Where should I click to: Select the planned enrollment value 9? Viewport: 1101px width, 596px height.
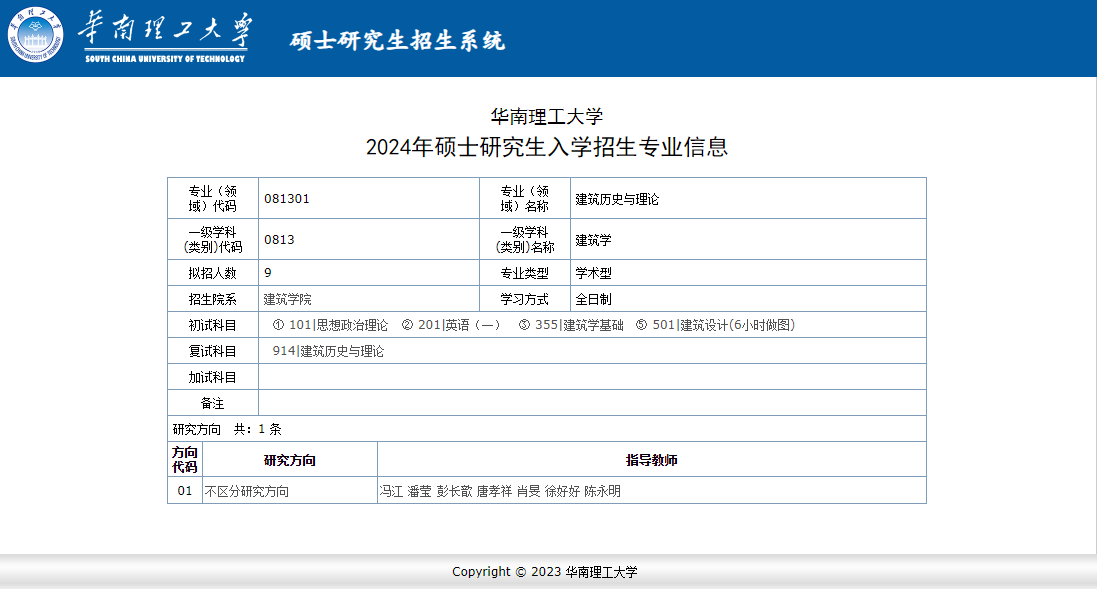click(x=268, y=272)
